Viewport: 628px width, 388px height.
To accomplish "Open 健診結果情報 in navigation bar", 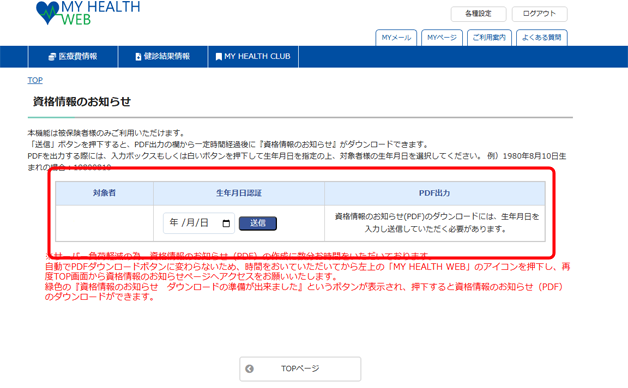I will pyautogui.click(x=163, y=57).
